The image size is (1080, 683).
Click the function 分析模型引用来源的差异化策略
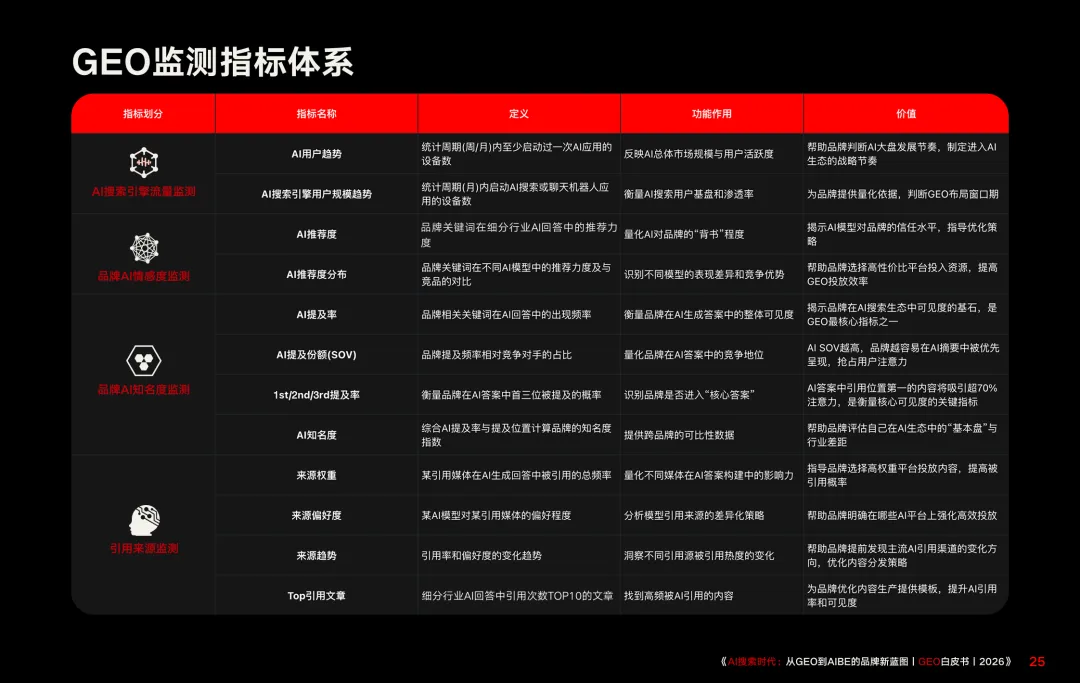[694, 515]
